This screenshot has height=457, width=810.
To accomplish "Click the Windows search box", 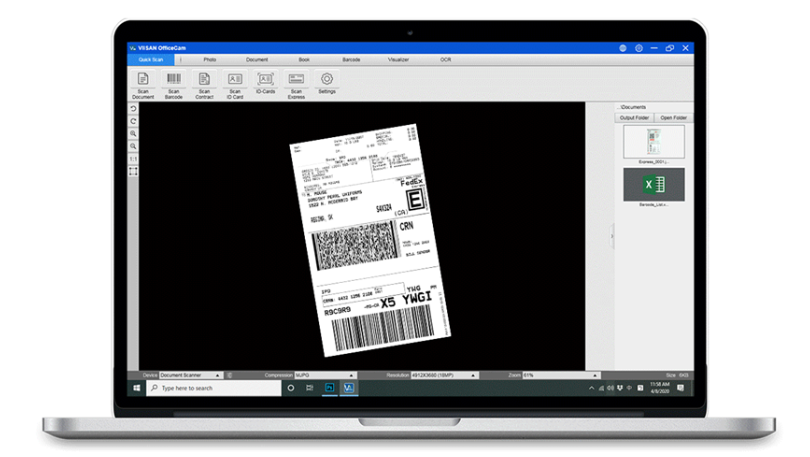I will [x=214, y=388].
